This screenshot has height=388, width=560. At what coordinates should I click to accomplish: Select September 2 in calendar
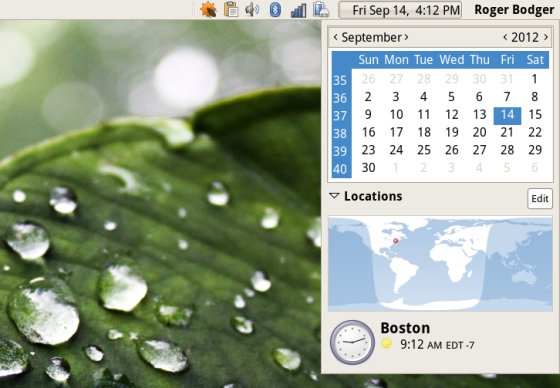(x=368, y=97)
